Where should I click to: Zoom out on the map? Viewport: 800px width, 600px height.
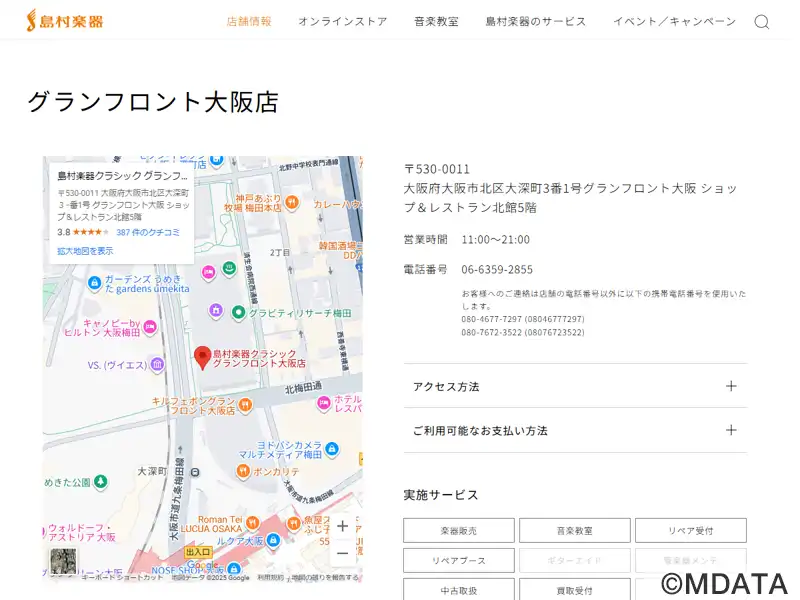click(x=342, y=553)
